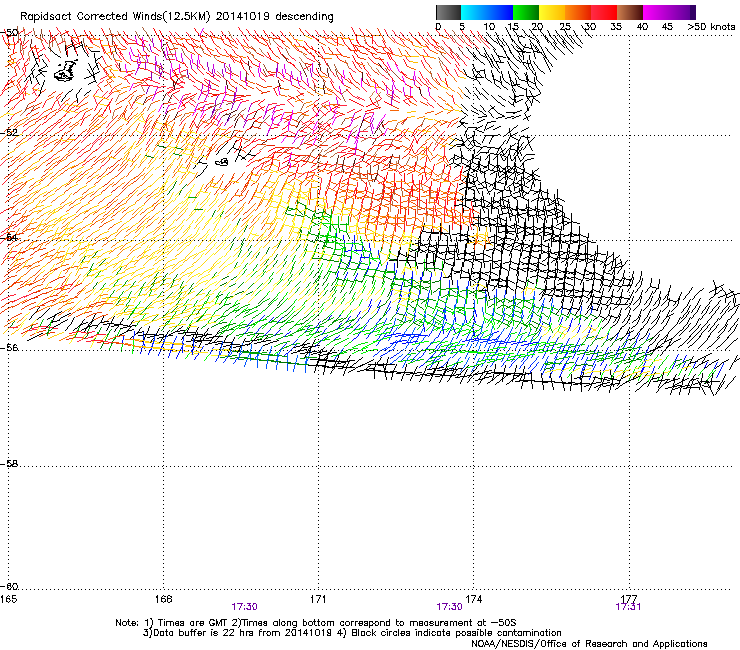Click the 'Note: 1) Times are GMT' text
The width and height of the screenshot is (740, 650).
170,623
